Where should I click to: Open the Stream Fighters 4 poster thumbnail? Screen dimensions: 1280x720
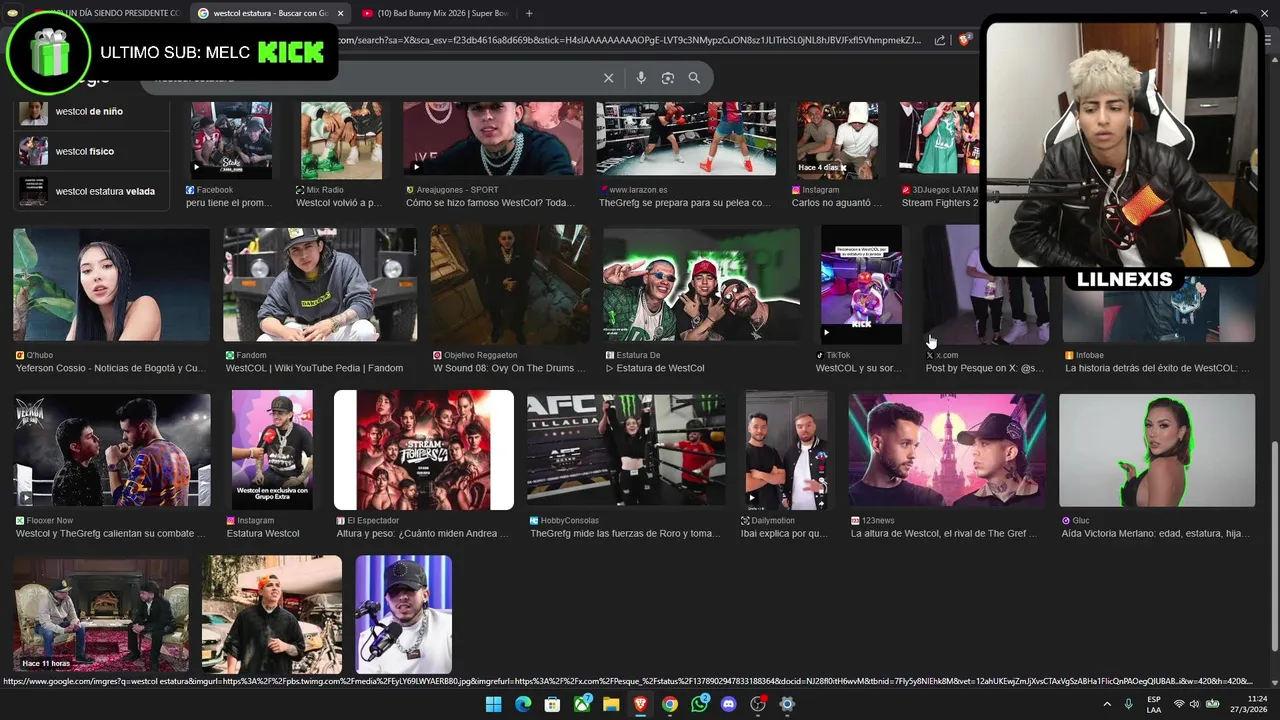[x=424, y=450]
